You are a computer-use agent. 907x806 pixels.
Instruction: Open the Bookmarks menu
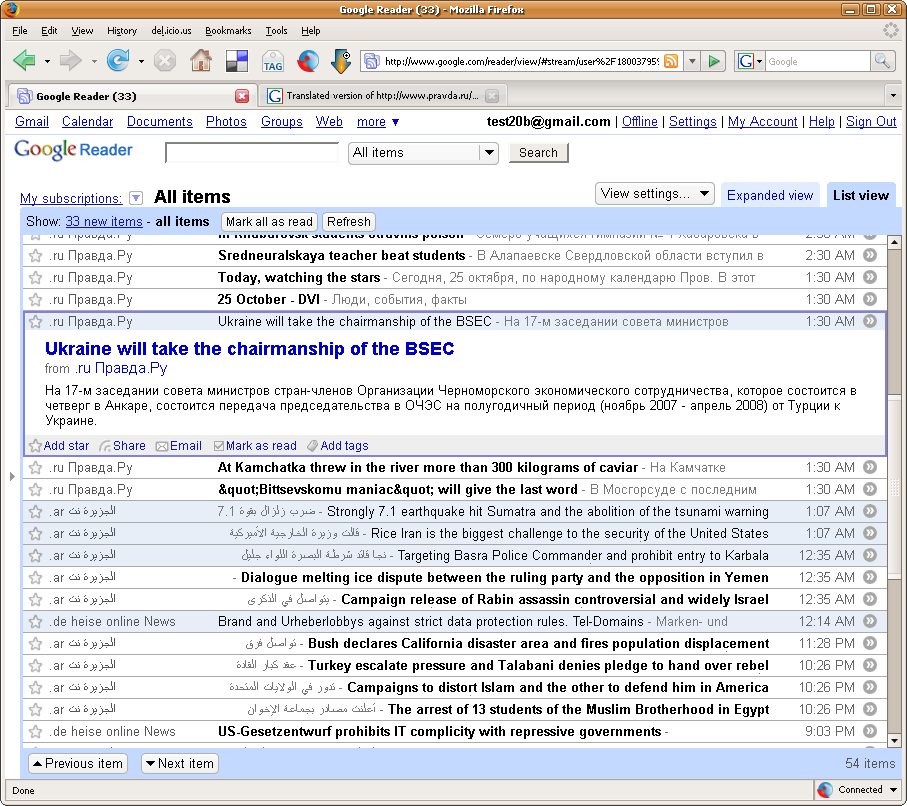tap(228, 31)
